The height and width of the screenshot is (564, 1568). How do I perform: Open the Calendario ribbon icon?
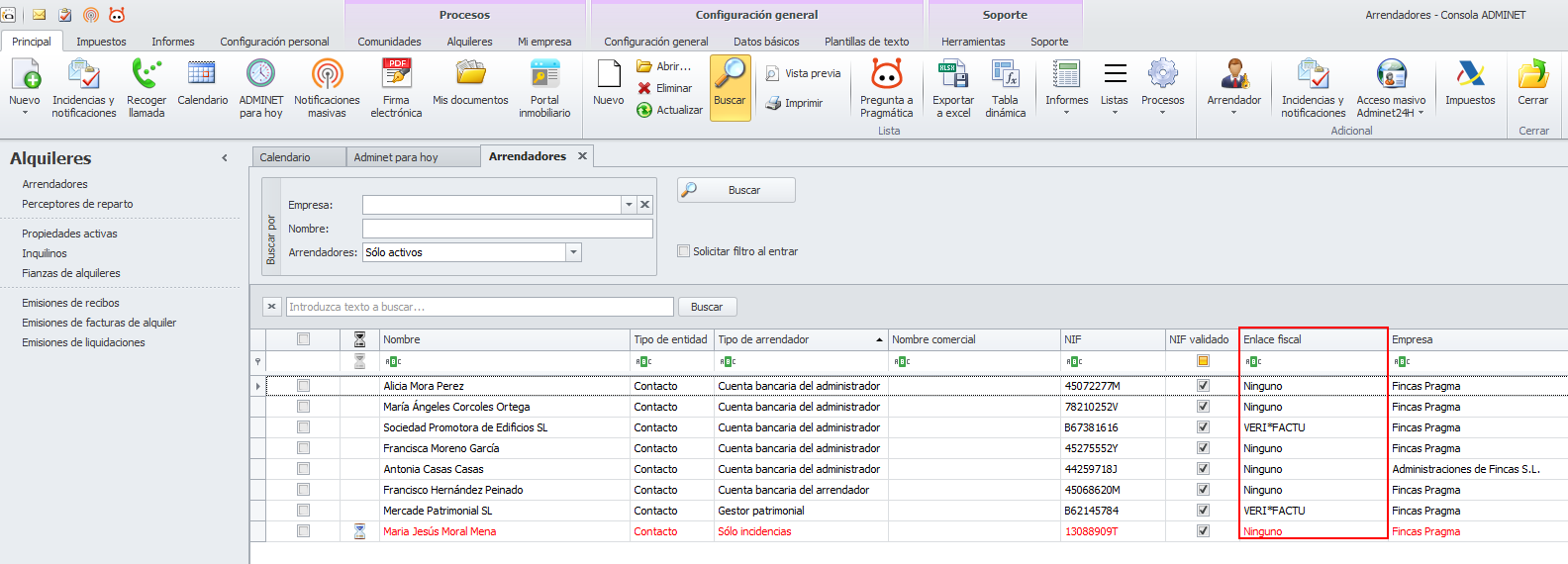tap(202, 75)
